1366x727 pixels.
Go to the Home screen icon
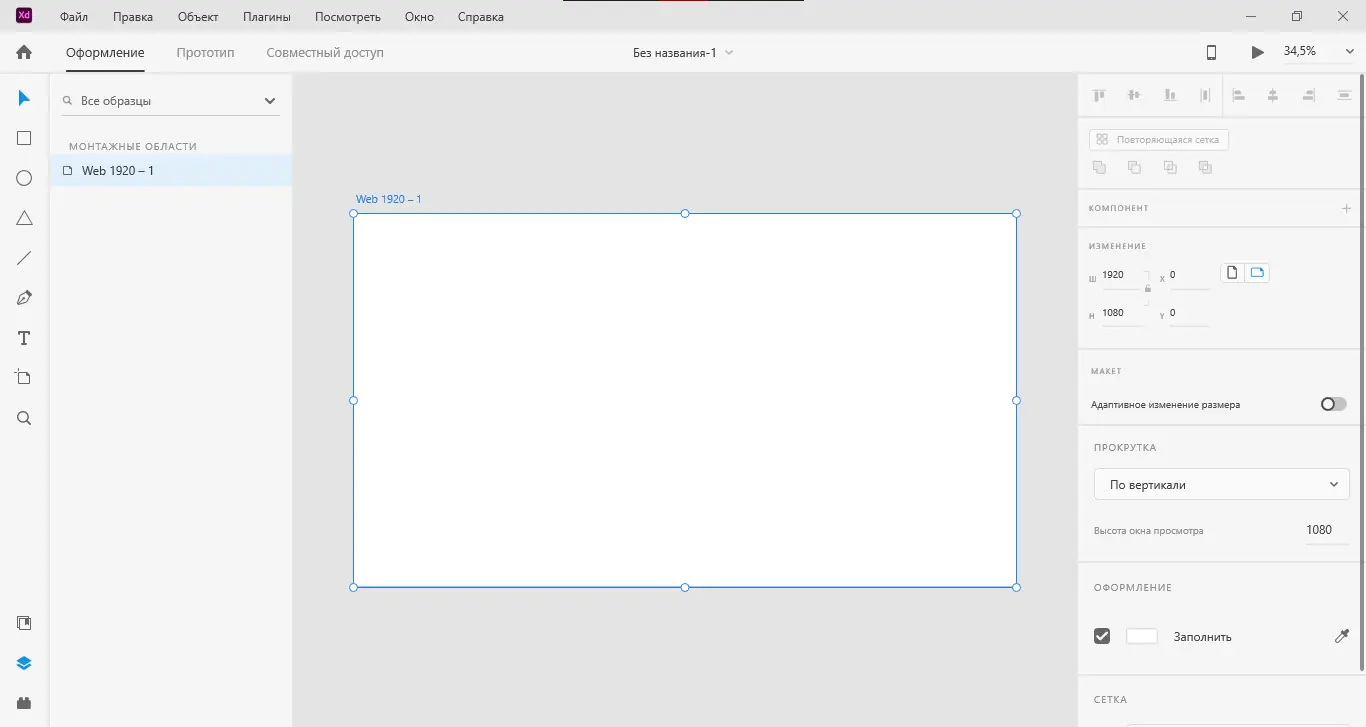[24, 52]
